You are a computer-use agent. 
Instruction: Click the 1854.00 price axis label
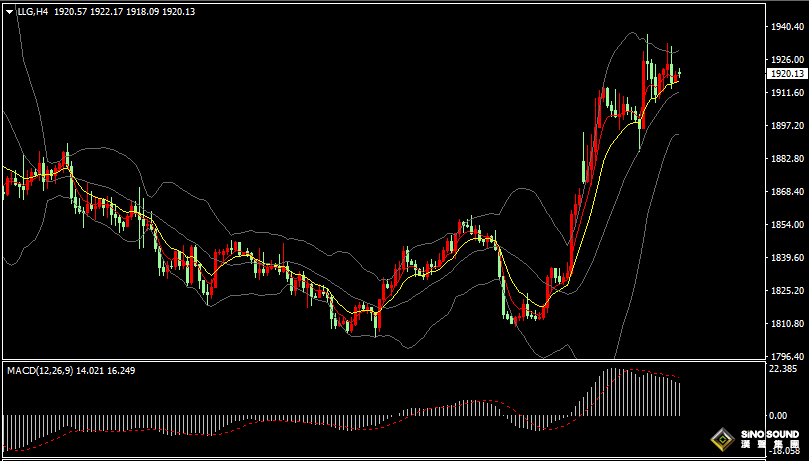click(786, 225)
